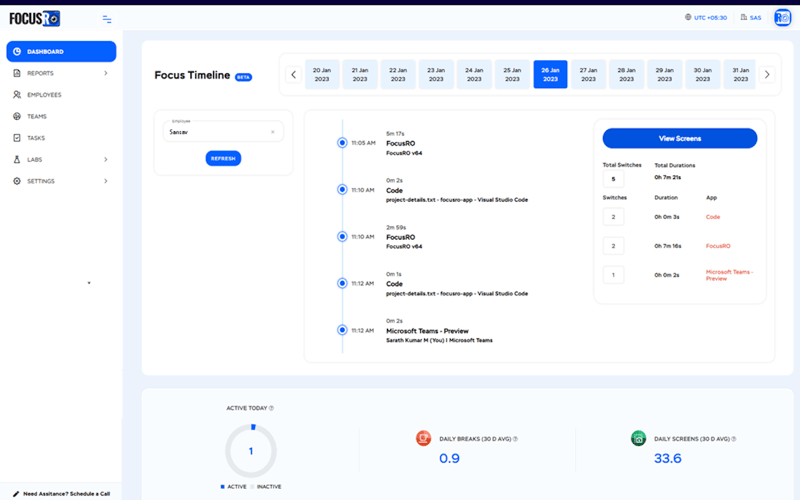Image resolution: width=800 pixels, height=500 pixels.
Task: Click the 11:12 AM Microsoft Teams timeline marker
Action: tap(342, 330)
